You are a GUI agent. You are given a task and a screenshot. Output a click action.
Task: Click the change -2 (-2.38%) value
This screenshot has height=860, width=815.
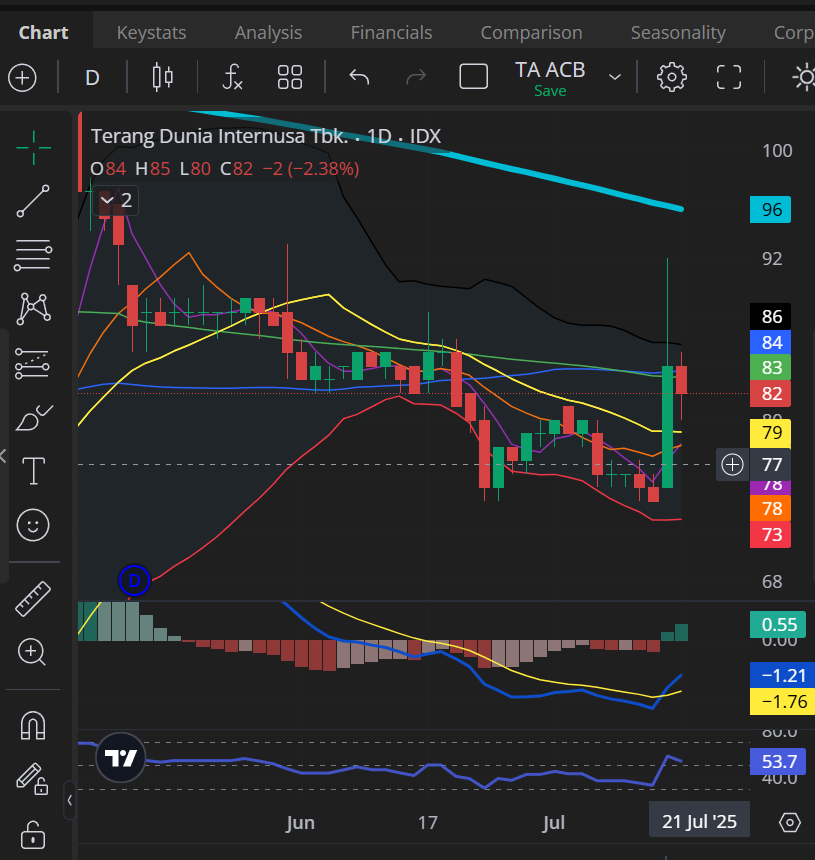point(311,168)
